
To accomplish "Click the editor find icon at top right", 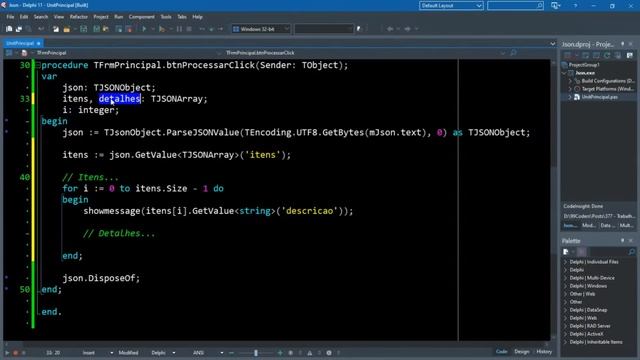I will point(513,53).
